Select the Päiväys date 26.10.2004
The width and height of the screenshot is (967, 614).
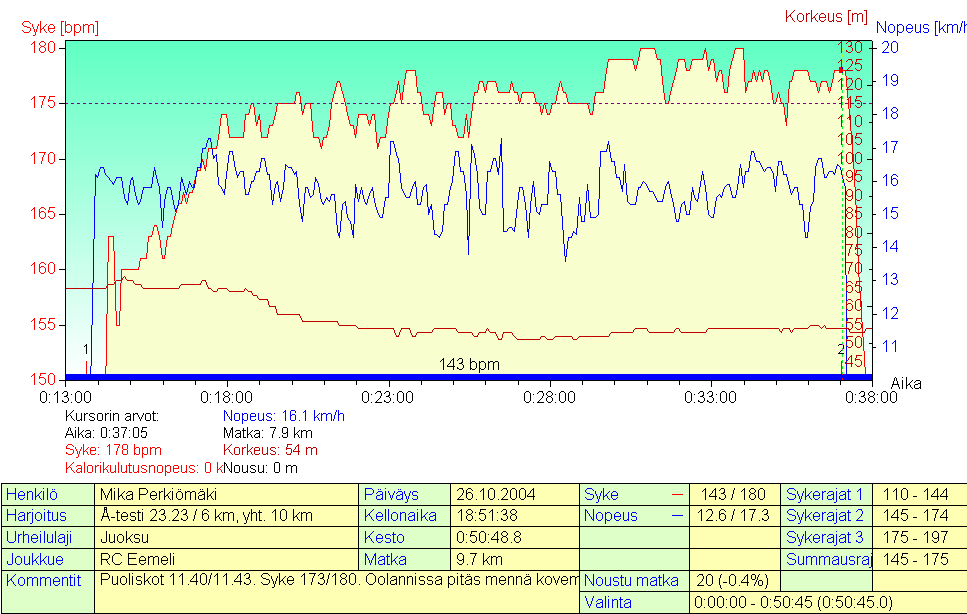coord(497,495)
